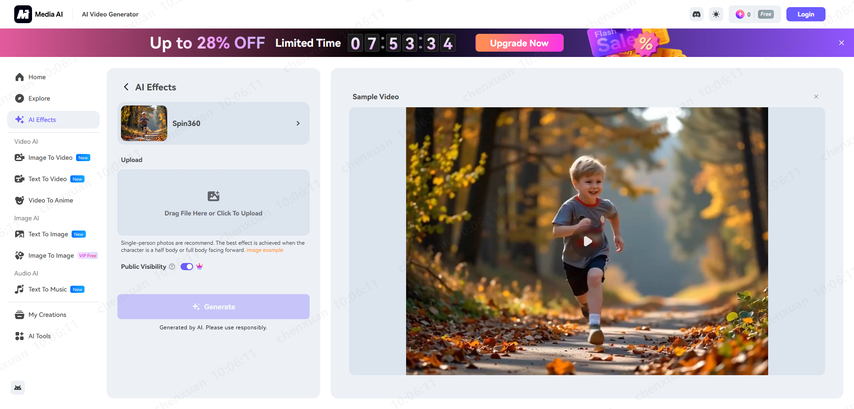Click the Media AI logo
The image size is (854, 409).
[38, 14]
